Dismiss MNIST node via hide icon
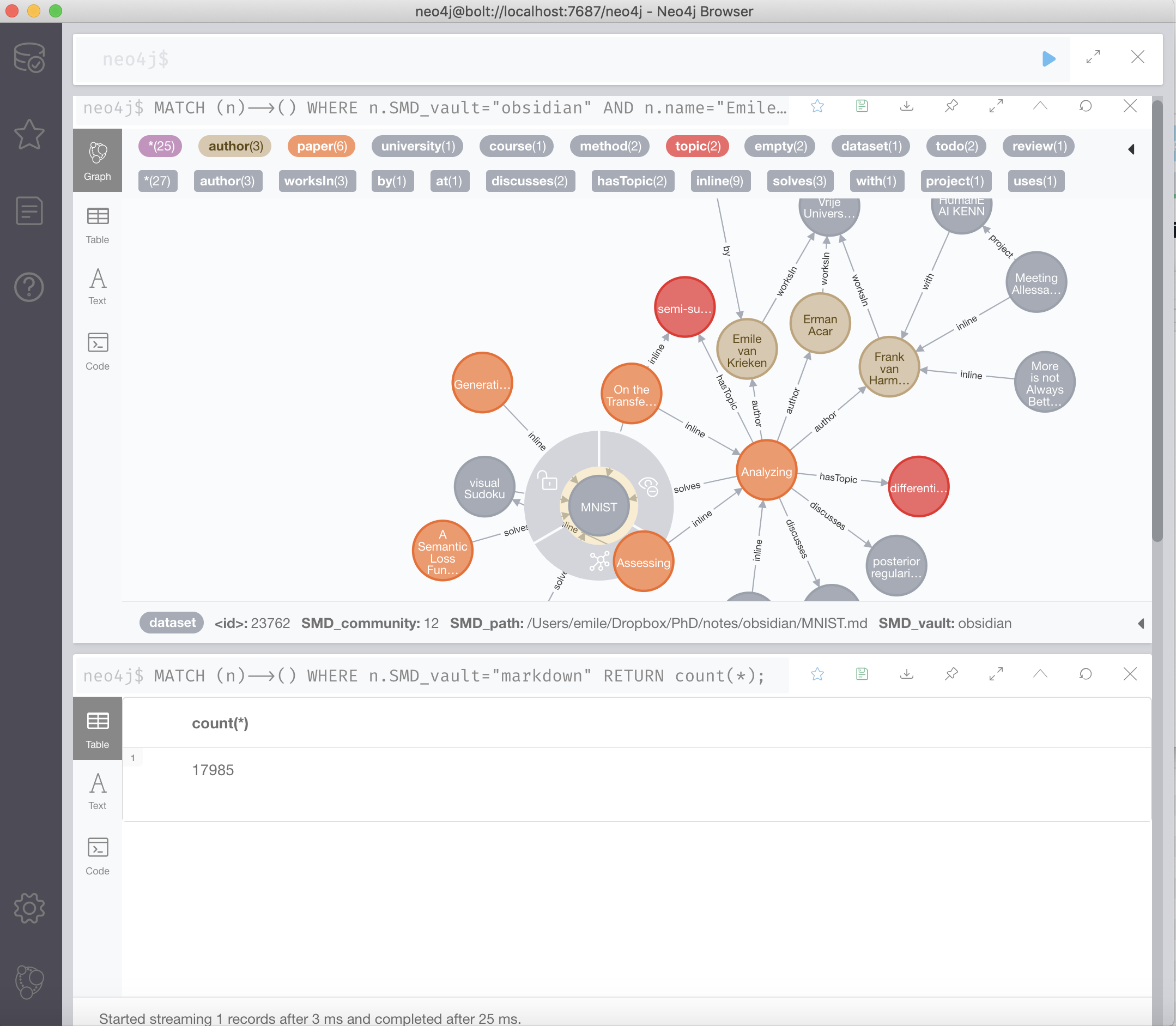This screenshot has width=1176, height=1026. tap(648, 487)
